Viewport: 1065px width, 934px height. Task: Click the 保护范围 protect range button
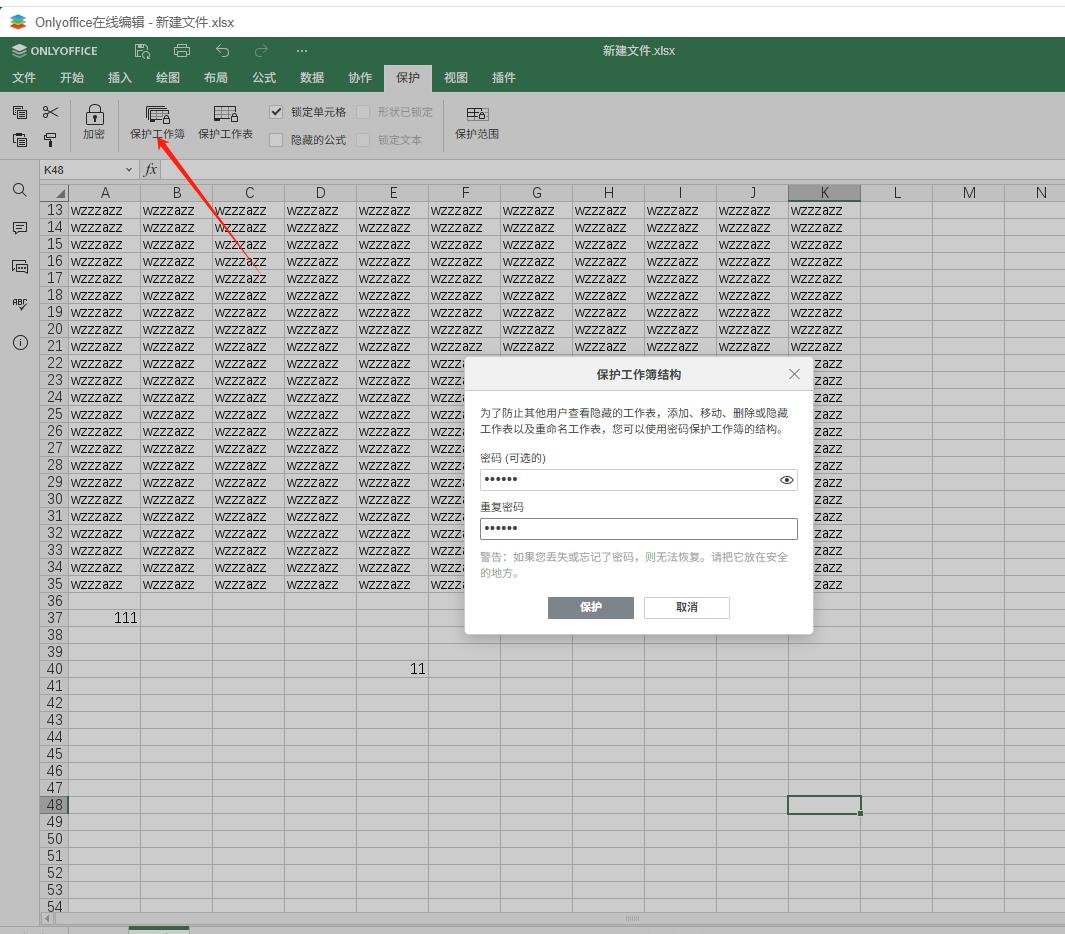[x=477, y=122]
